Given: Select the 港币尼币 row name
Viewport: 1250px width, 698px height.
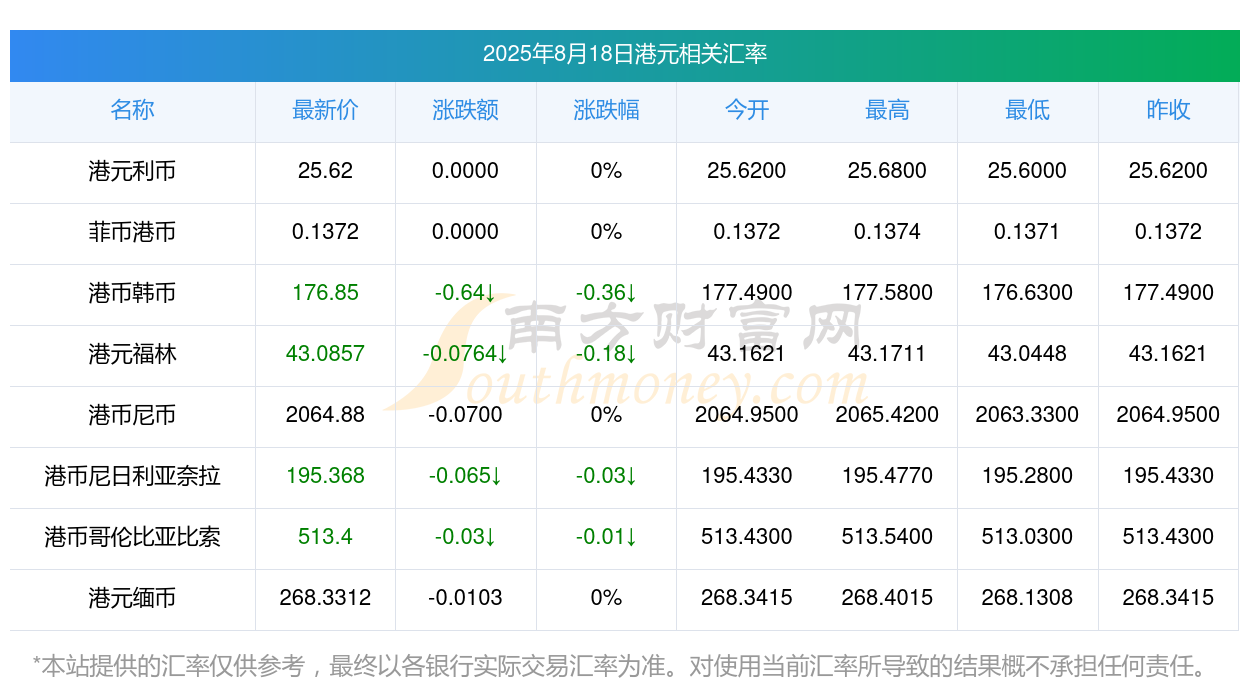Looking at the screenshot, I should [132, 415].
